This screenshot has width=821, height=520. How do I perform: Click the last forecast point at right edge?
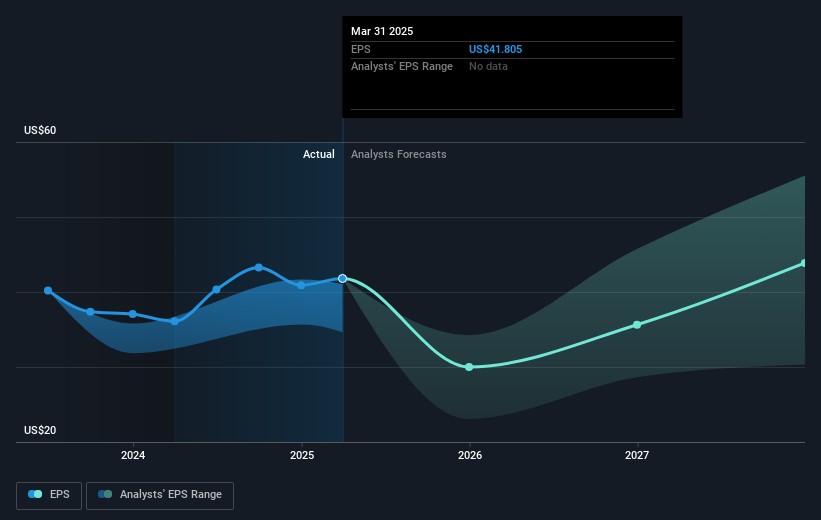point(804,263)
